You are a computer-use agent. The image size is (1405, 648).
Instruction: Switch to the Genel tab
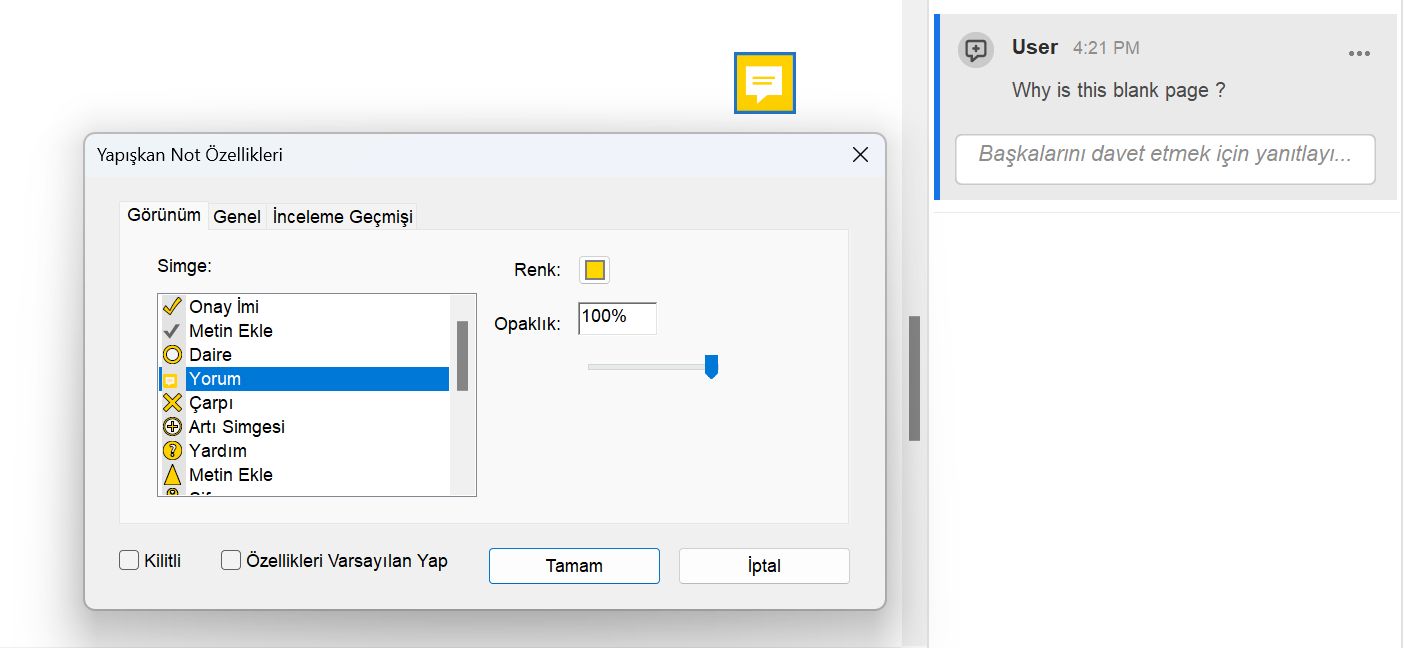pos(237,216)
